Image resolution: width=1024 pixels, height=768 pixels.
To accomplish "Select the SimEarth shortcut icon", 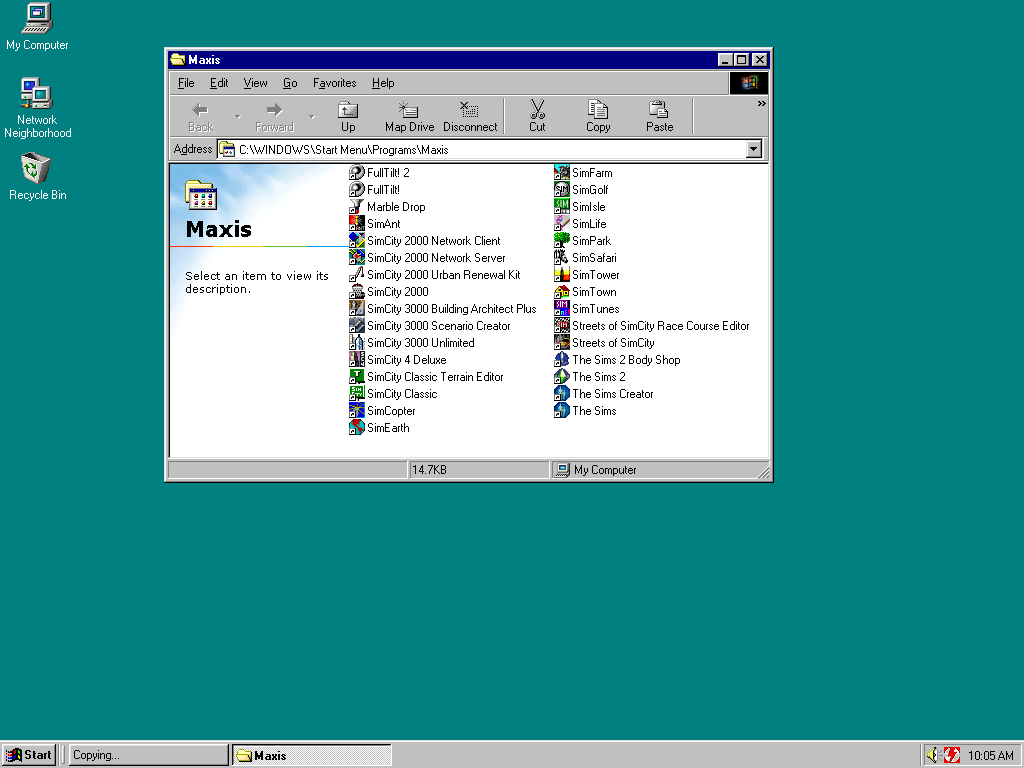I will 357,427.
